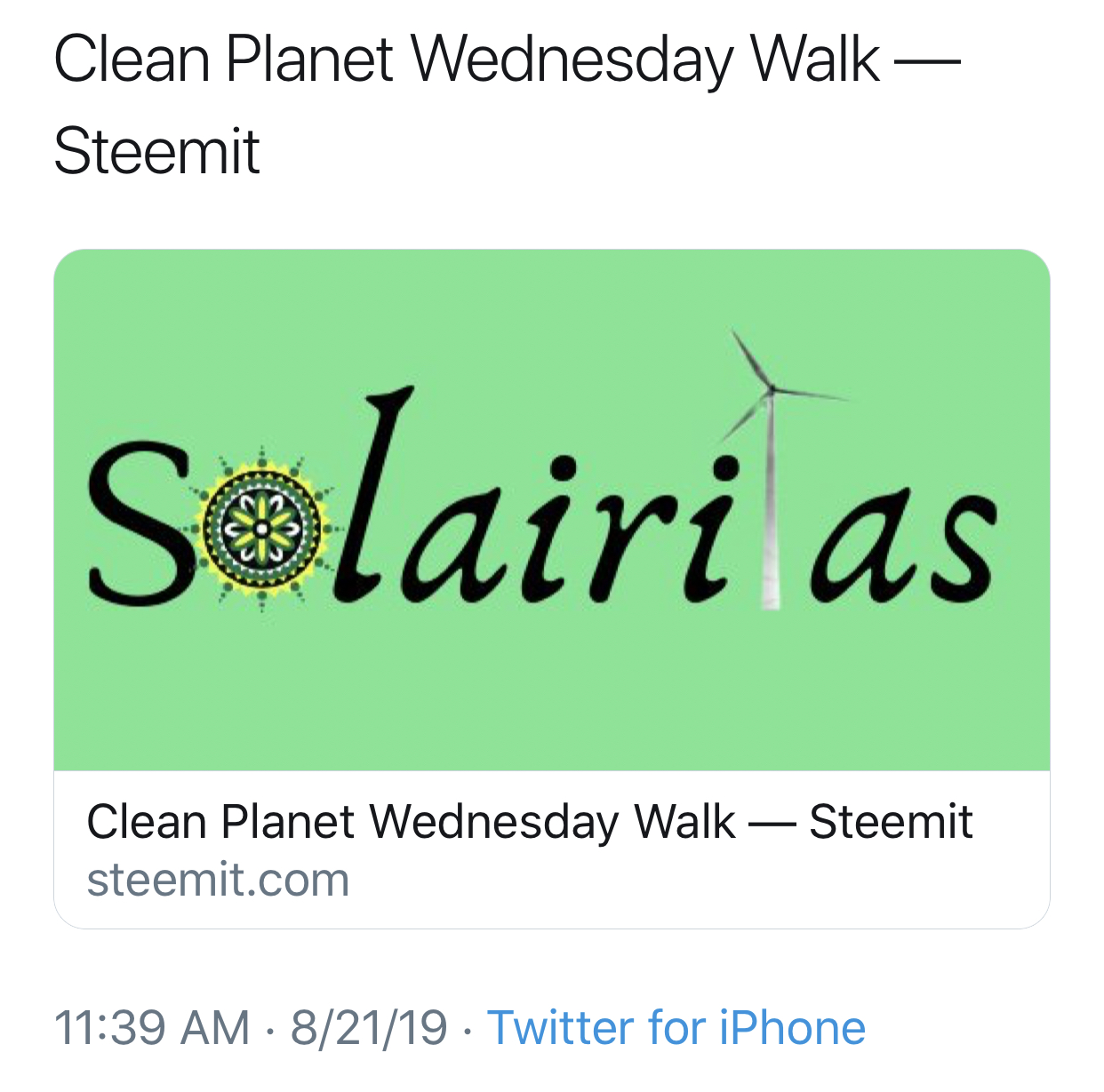The image size is (1104, 1092).
Task: Click the turbine blades at logo top
Action: [x=775, y=384]
